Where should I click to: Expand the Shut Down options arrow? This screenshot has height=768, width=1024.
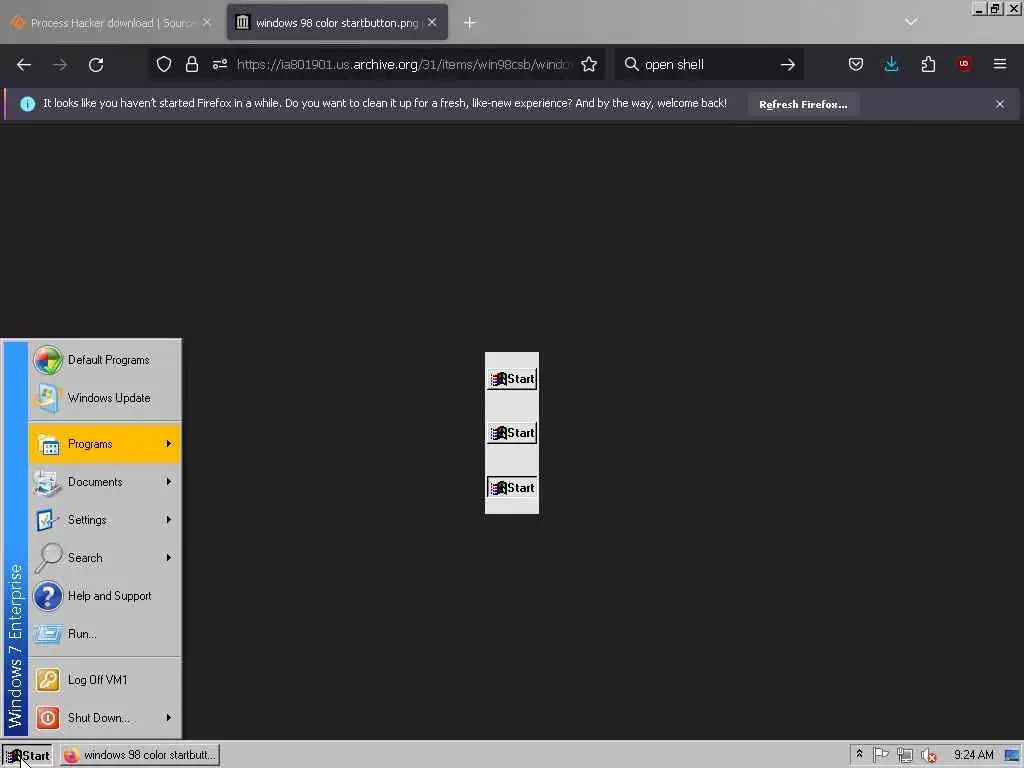coord(168,718)
